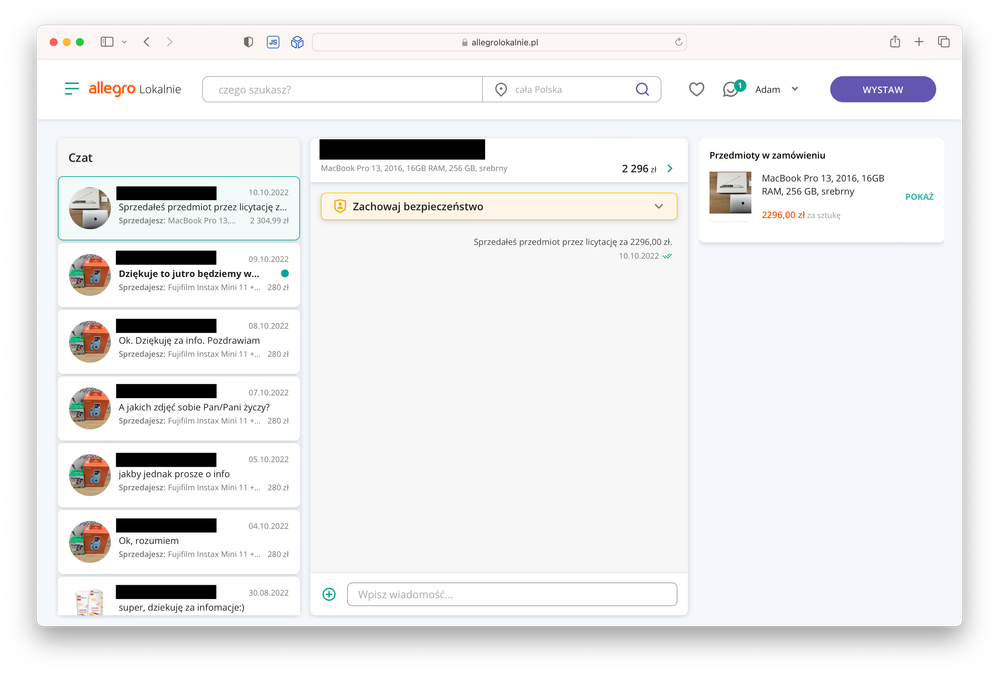Open the unread chat 'Dziękuje to jutro będziemy w...'
999x675 pixels.
[179, 275]
